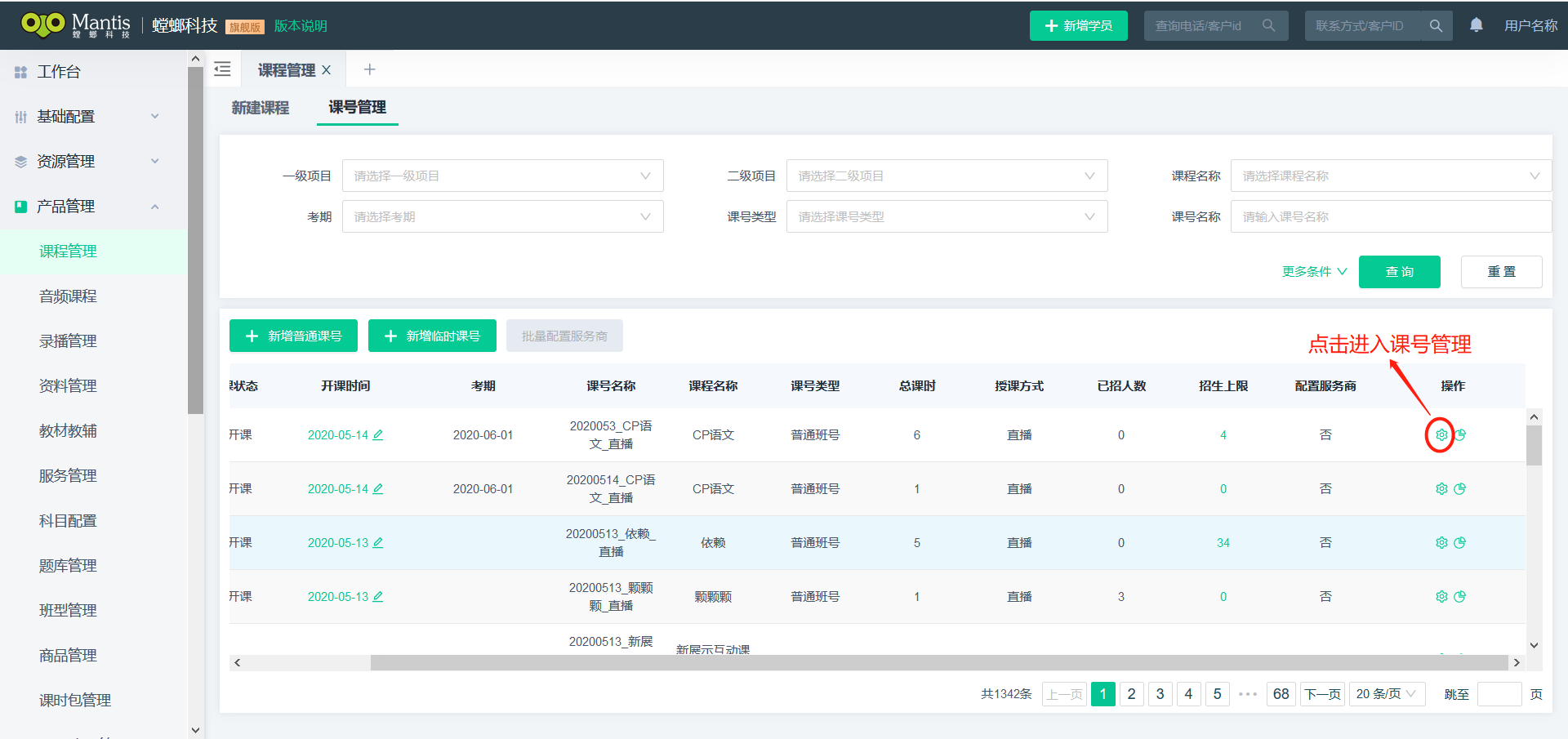Switch to 新建课程 tab
Viewport: 1568px width, 739px height.
[260, 108]
